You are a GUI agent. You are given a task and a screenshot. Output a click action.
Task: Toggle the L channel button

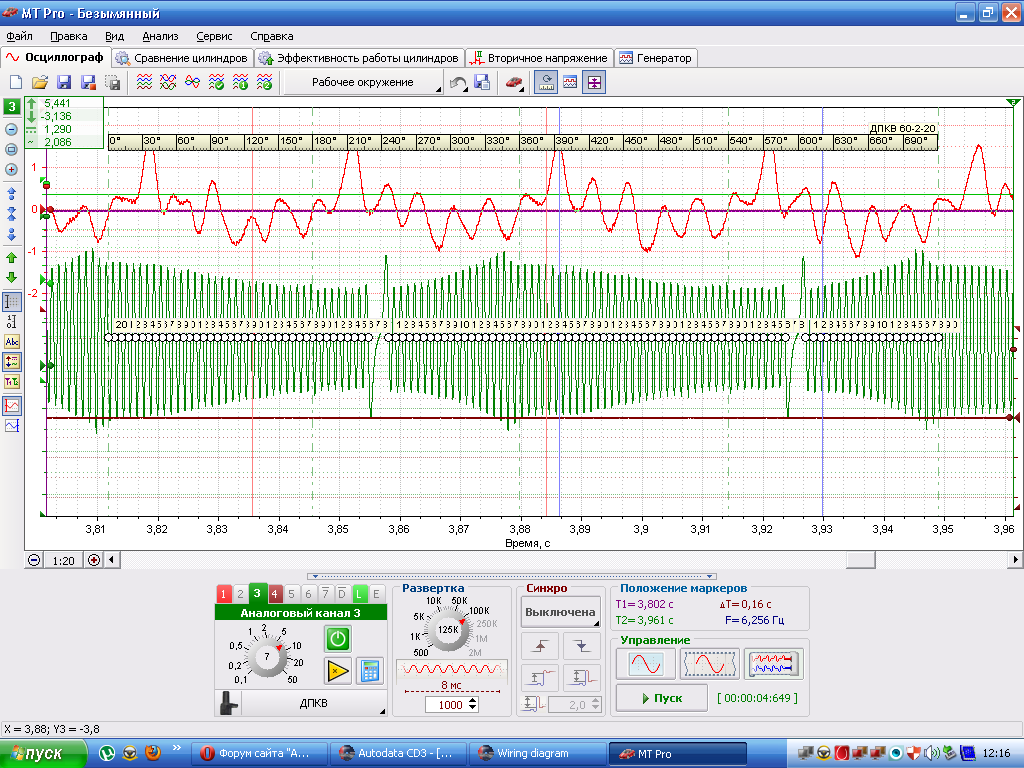pyautogui.click(x=359, y=594)
